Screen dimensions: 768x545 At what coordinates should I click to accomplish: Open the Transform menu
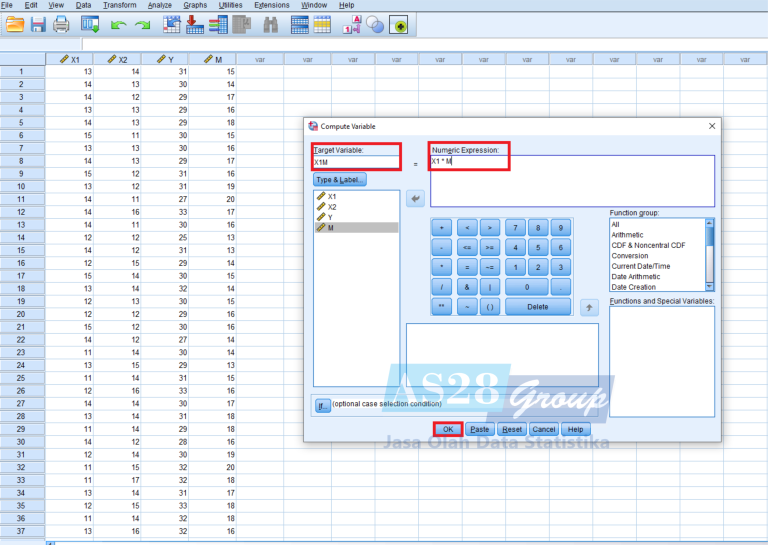119,5
